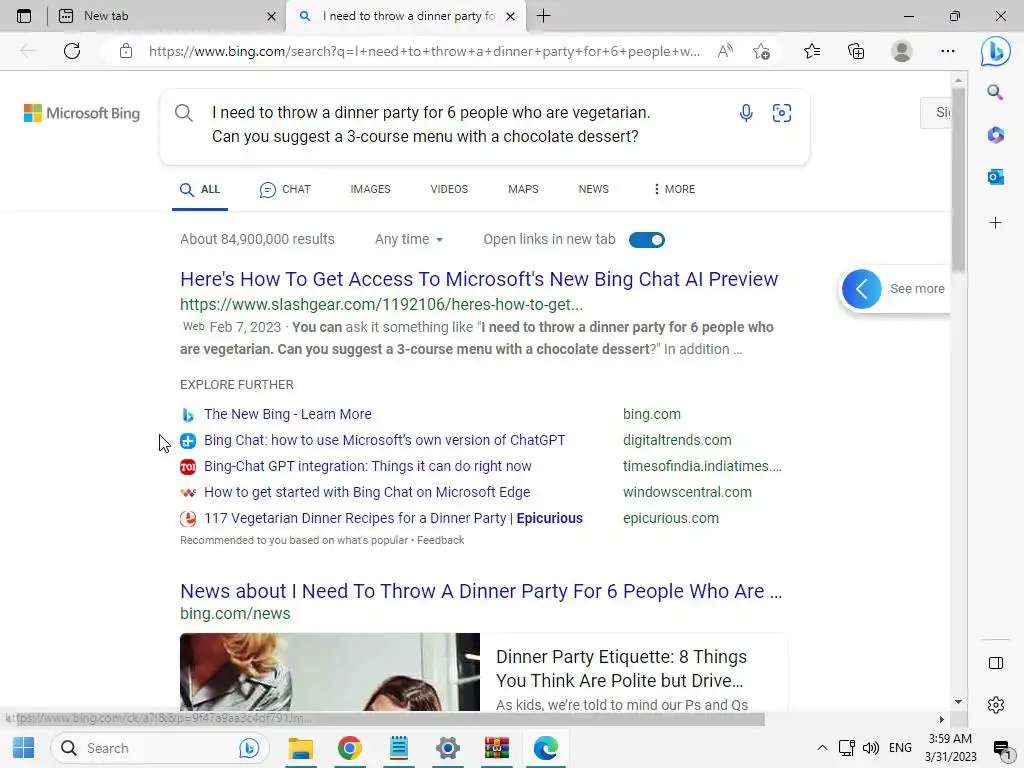Click the scroll down arrow of page
The height and width of the screenshot is (768, 1024).
pos(958,702)
